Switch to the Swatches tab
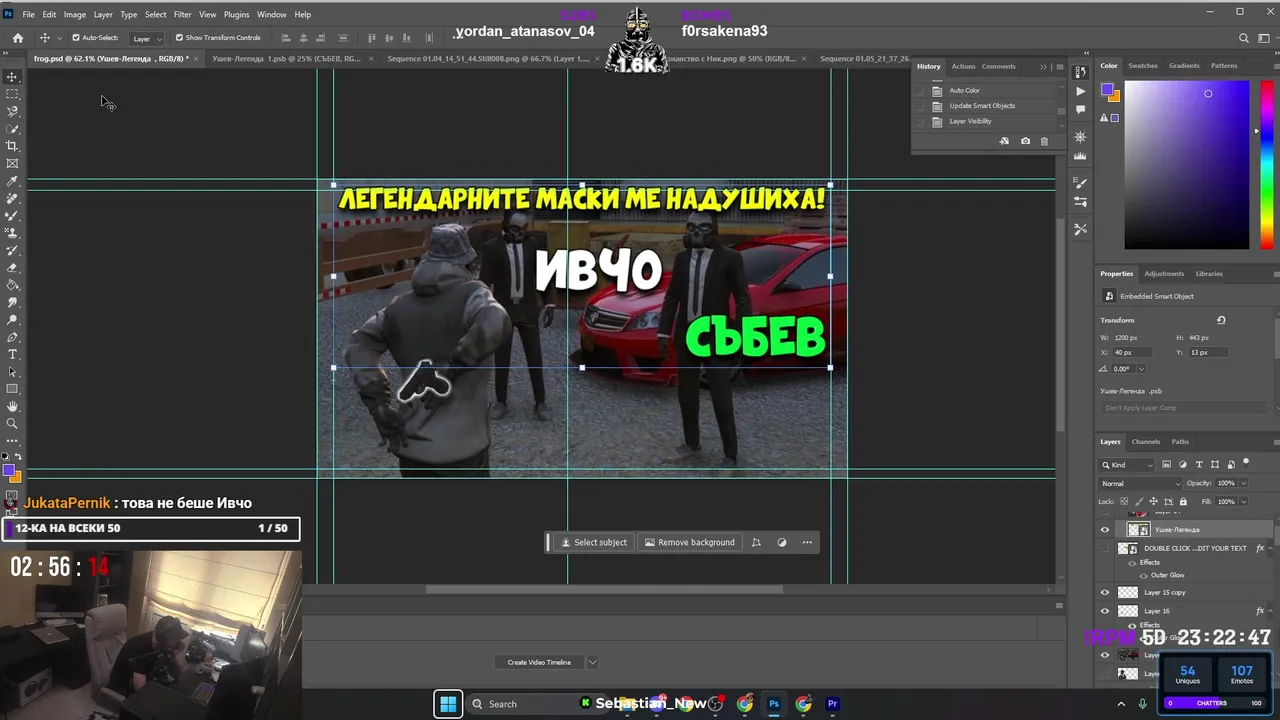 pyautogui.click(x=1143, y=66)
